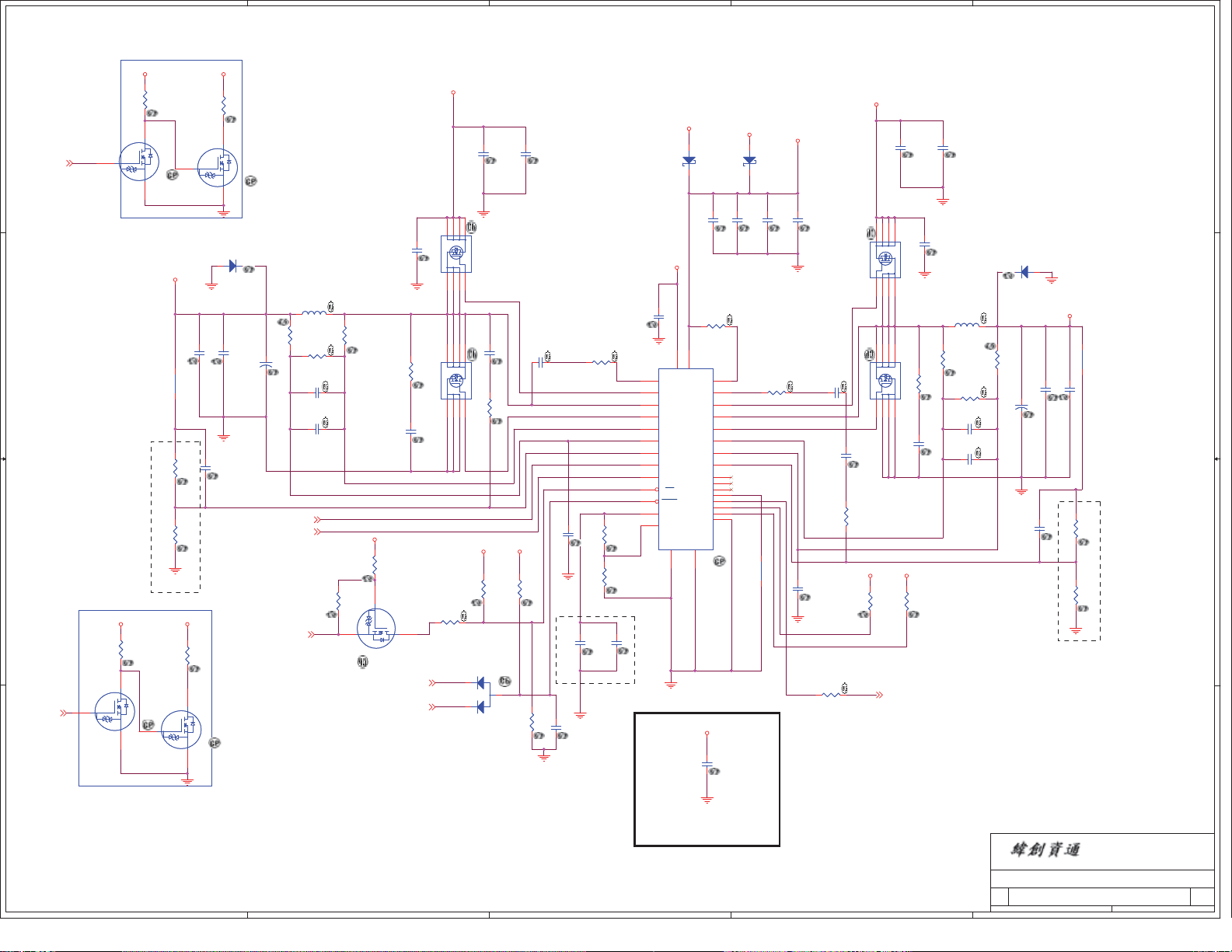Click the input port arrow of the bottom-left box
Image resolution: width=1232 pixels, height=952 pixels.
pos(65,713)
